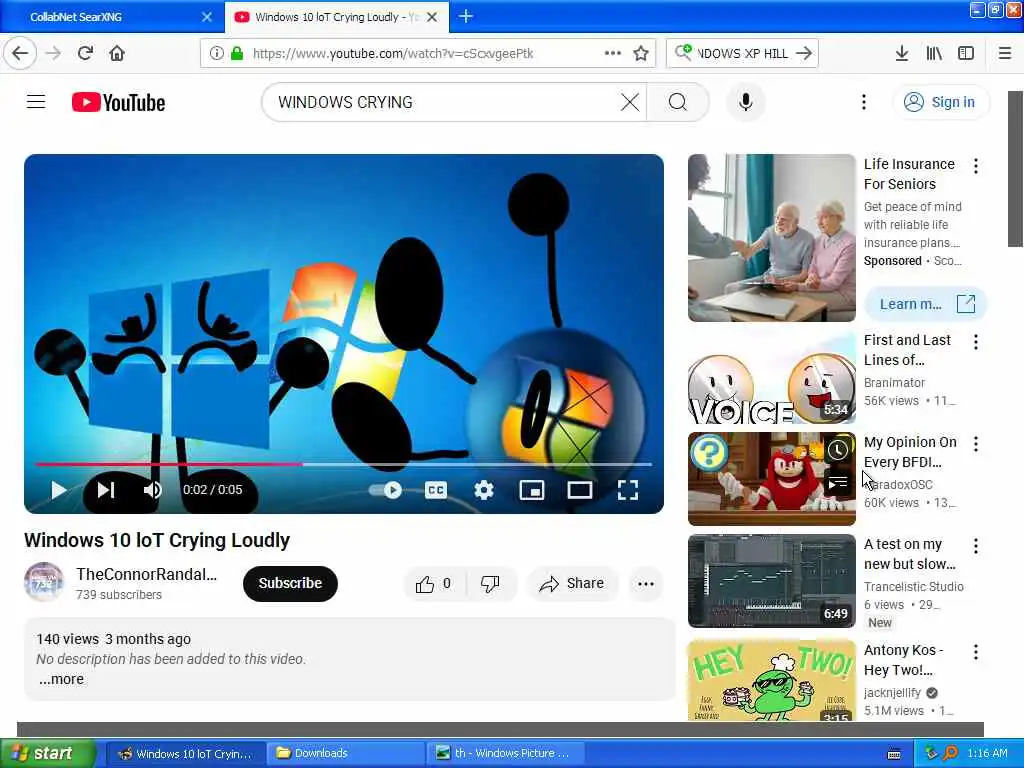The image size is (1024, 768).
Task: Search with voice microphone button
Action: (x=746, y=102)
